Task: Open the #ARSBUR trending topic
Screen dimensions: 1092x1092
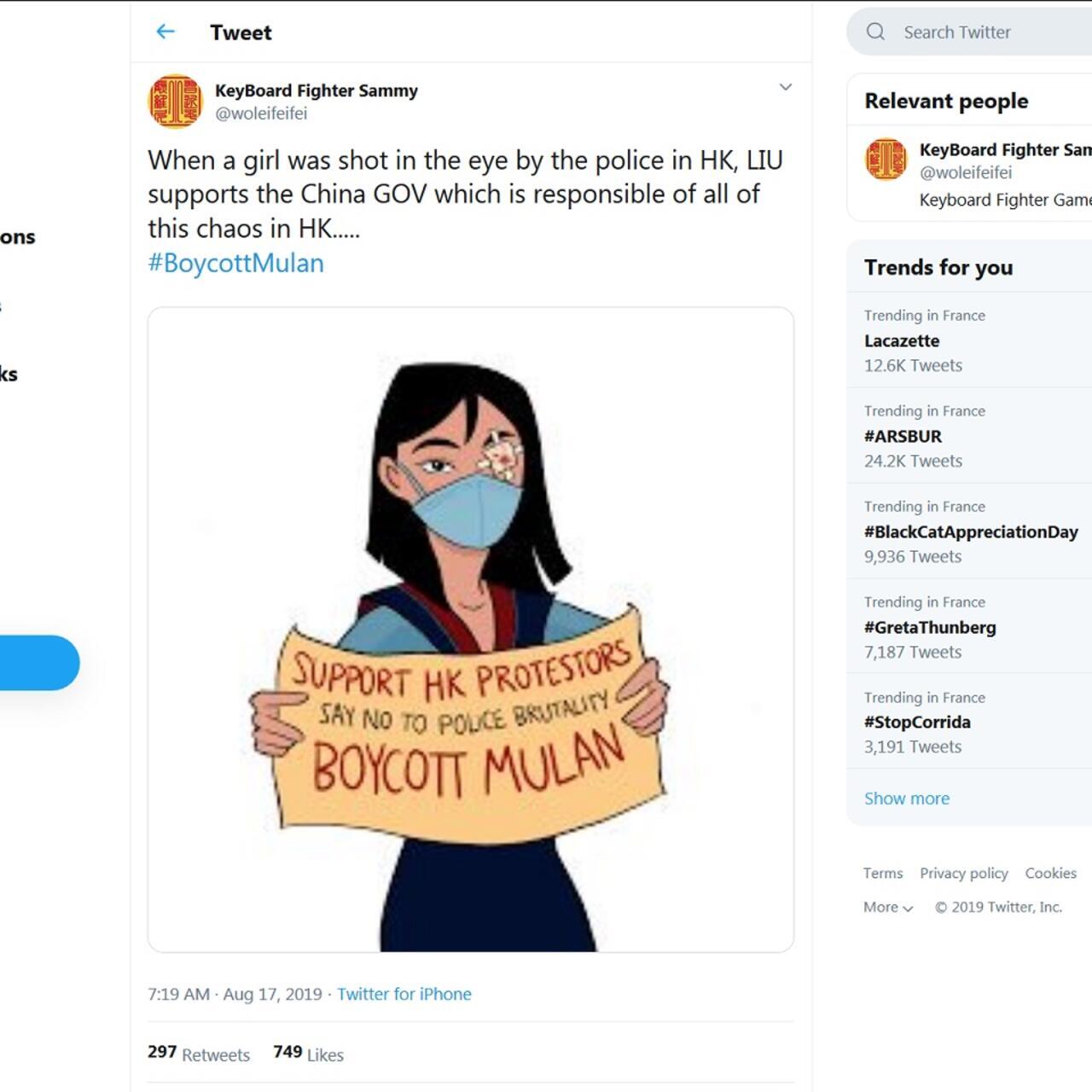Action: (x=903, y=436)
